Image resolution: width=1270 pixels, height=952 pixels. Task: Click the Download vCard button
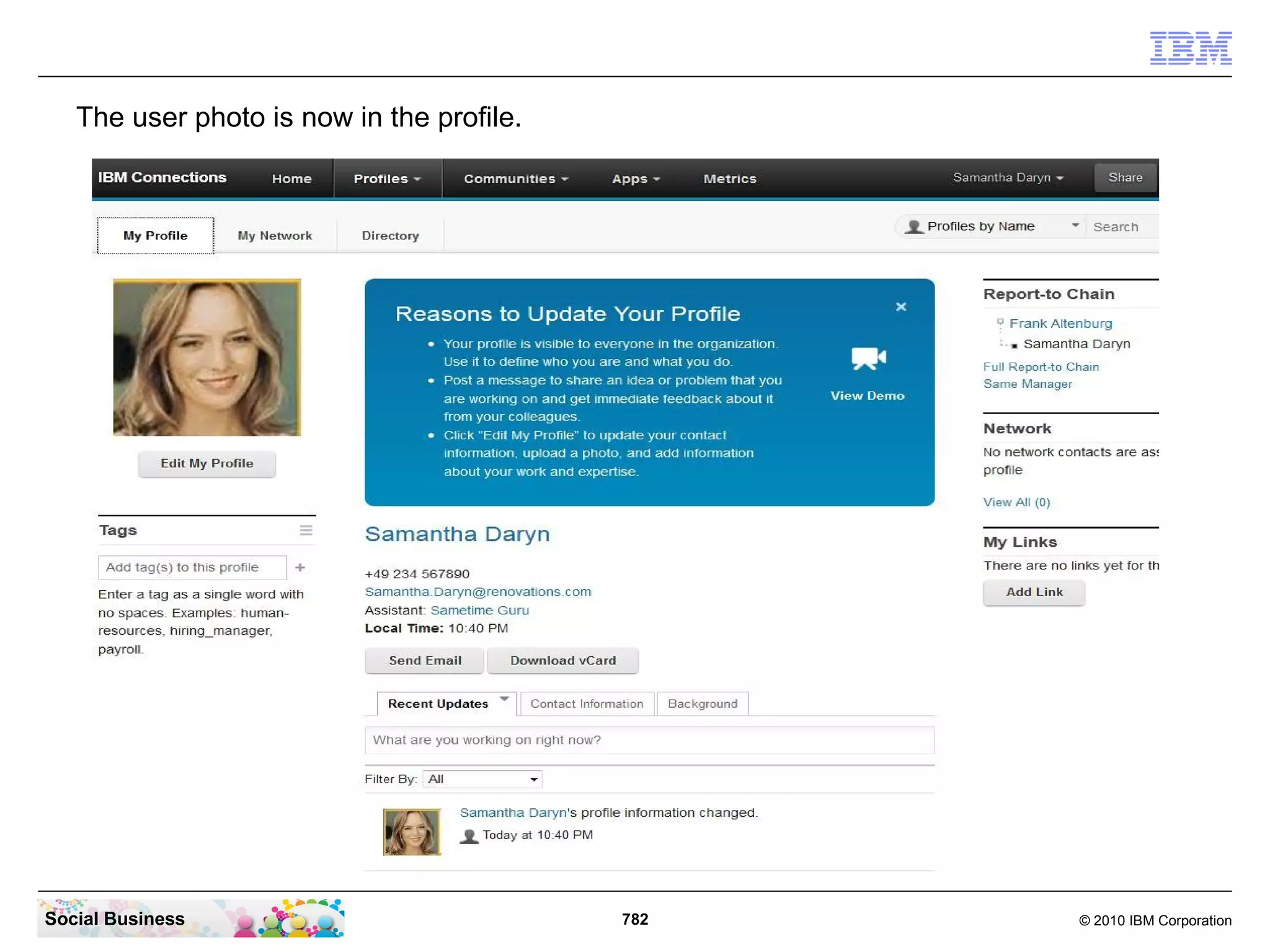pyautogui.click(x=563, y=661)
